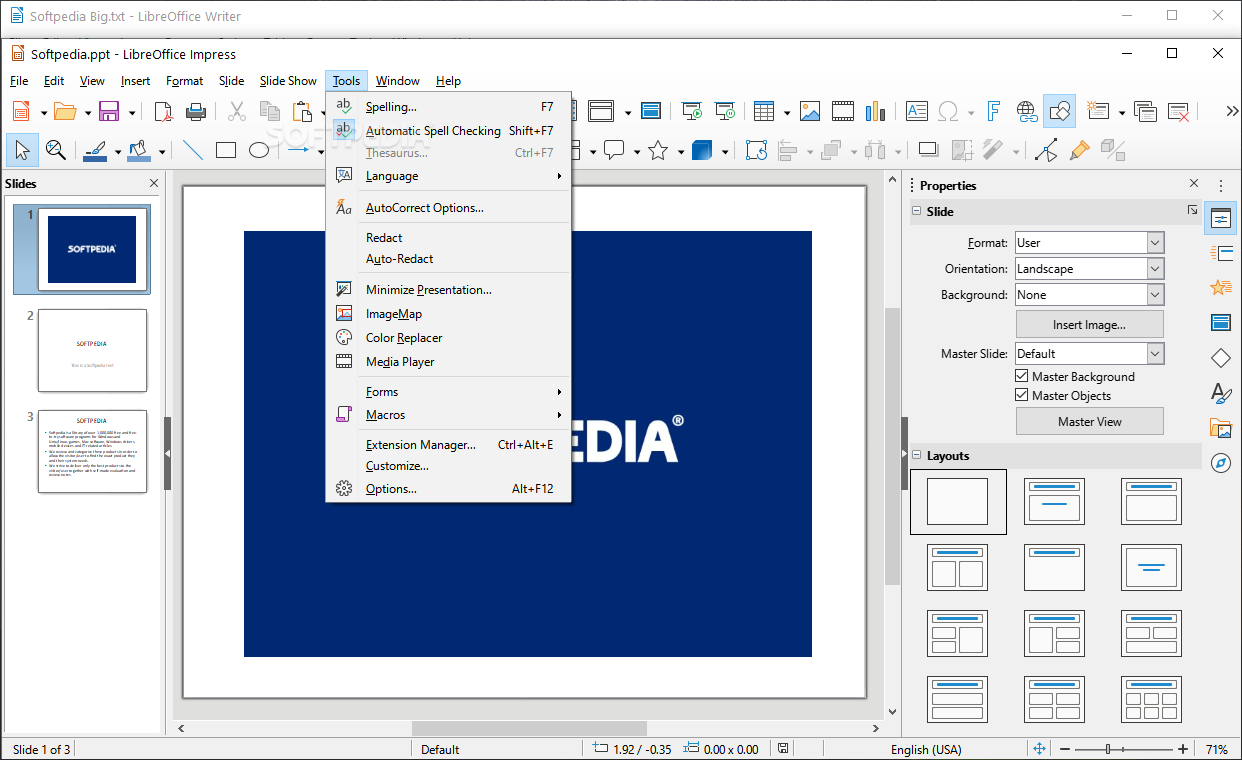Open the Slide Show menu
The image size is (1242, 760).
pos(288,81)
